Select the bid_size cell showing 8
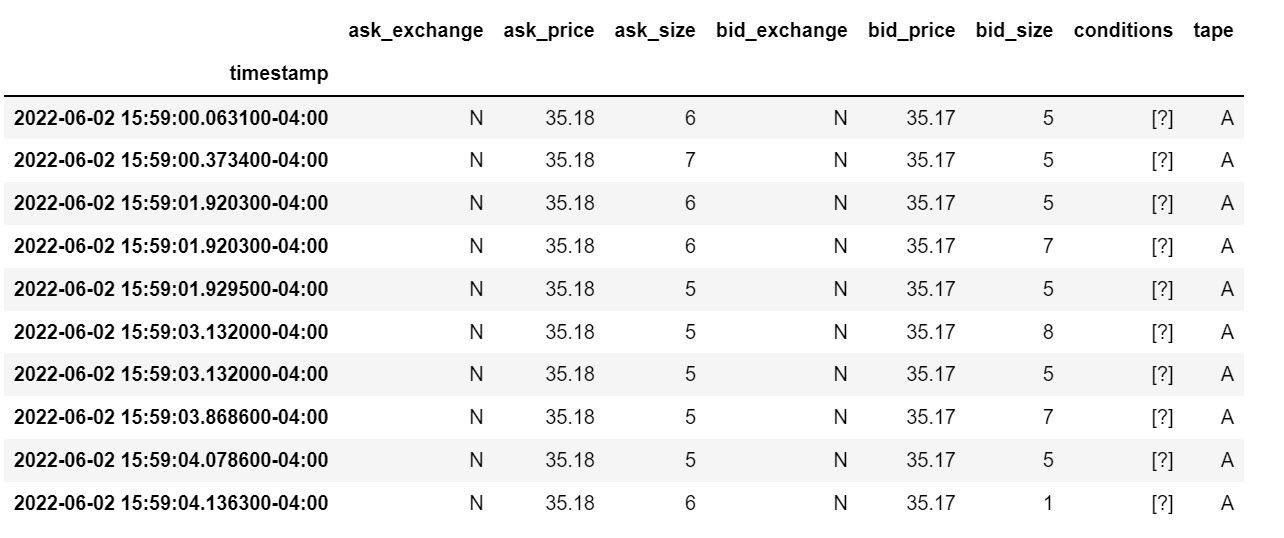Image resolution: width=1284 pixels, height=538 pixels. click(1048, 332)
